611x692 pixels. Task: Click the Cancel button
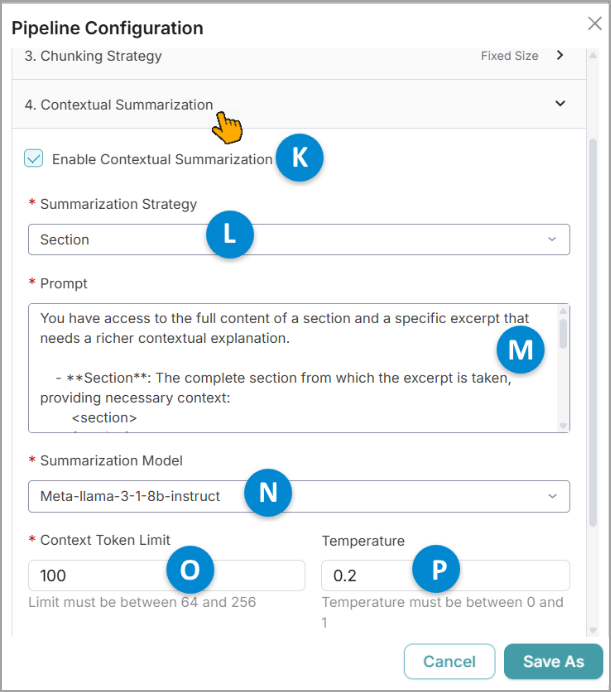(x=449, y=661)
